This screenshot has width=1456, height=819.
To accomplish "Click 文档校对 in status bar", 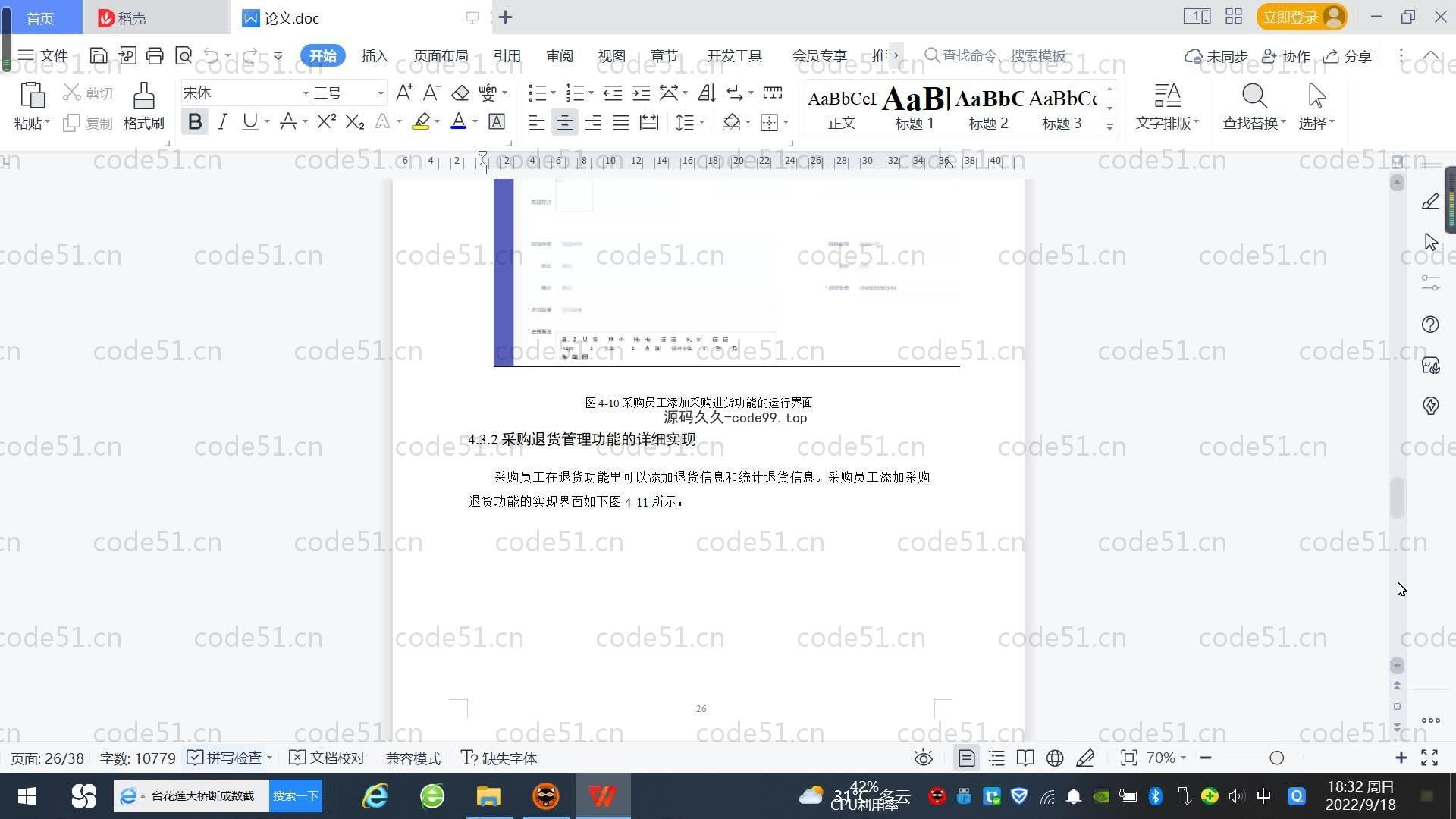I will click(327, 758).
